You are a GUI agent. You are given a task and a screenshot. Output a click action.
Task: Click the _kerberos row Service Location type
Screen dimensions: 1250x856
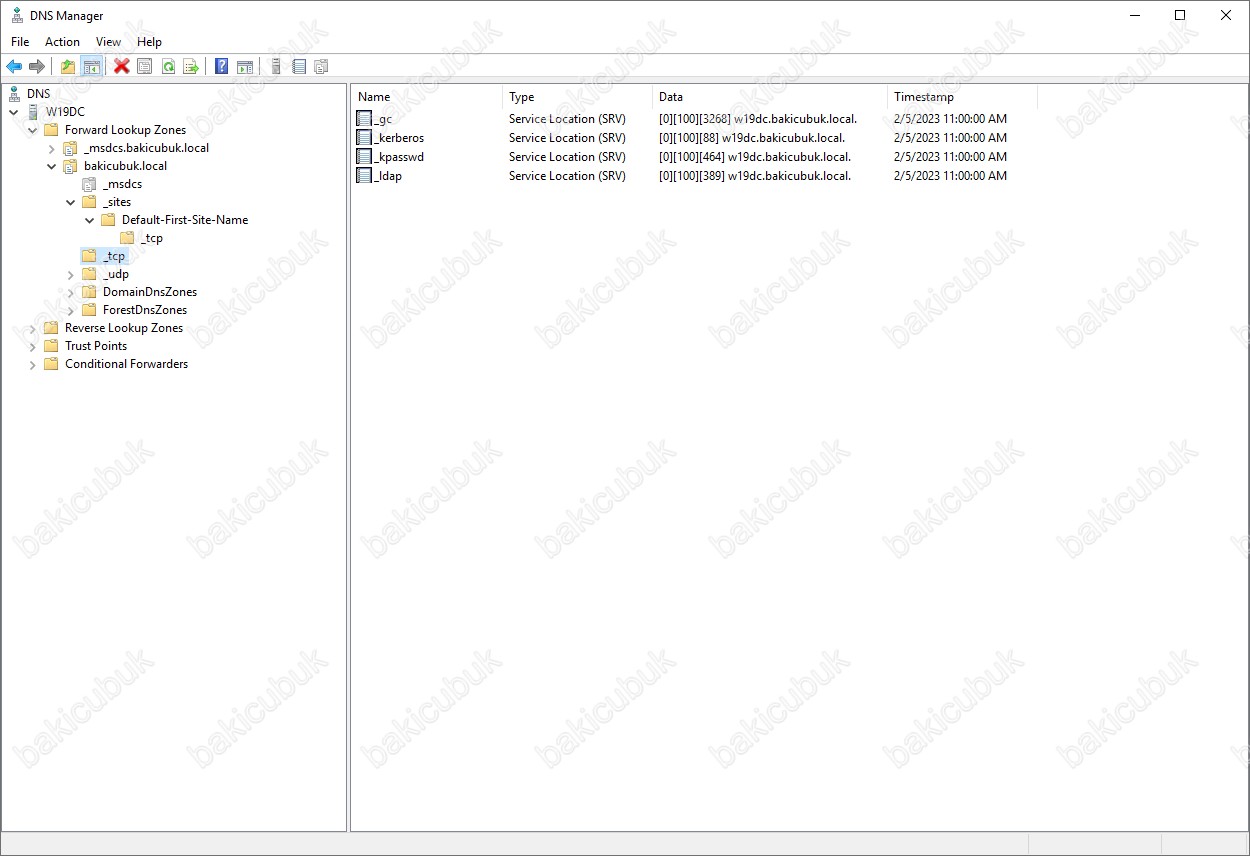point(567,138)
